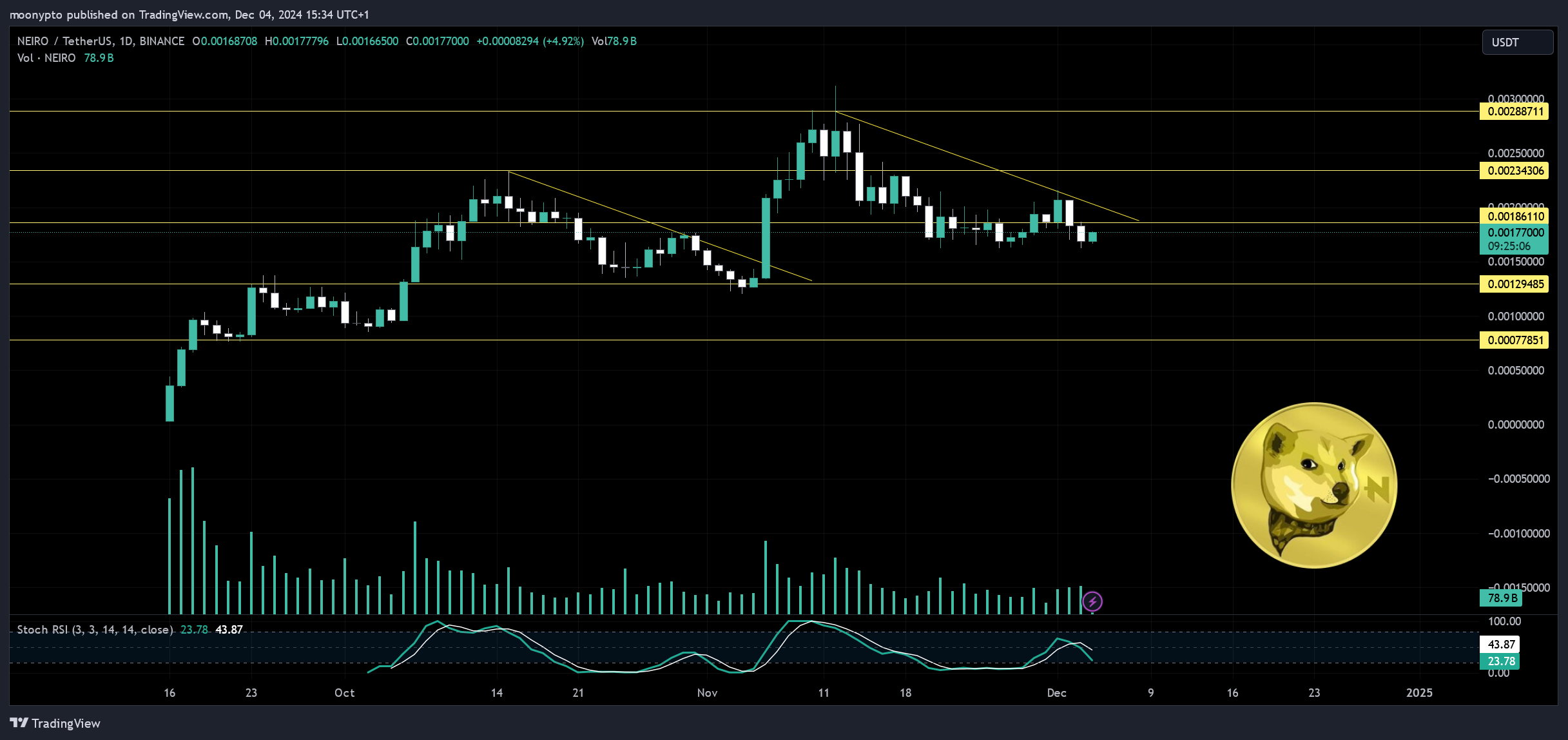Click the NEIRO dog coin image
This screenshot has height=740, width=1568.
(1314, 485)
